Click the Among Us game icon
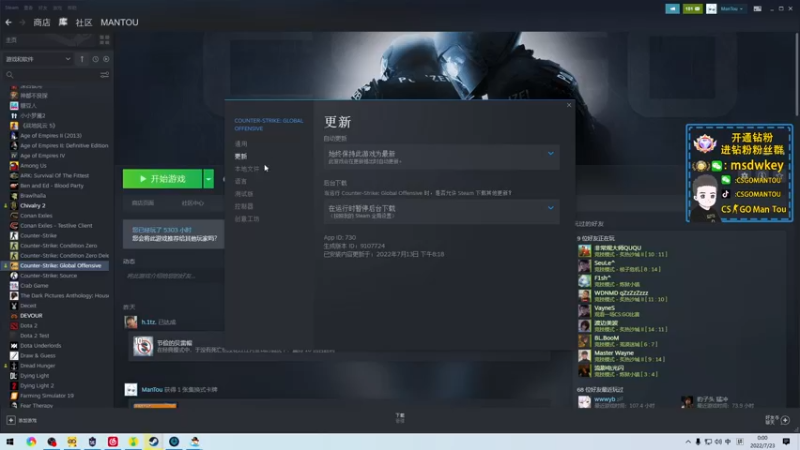The height and width of the screenshot is (450, 800). point(14,166)
